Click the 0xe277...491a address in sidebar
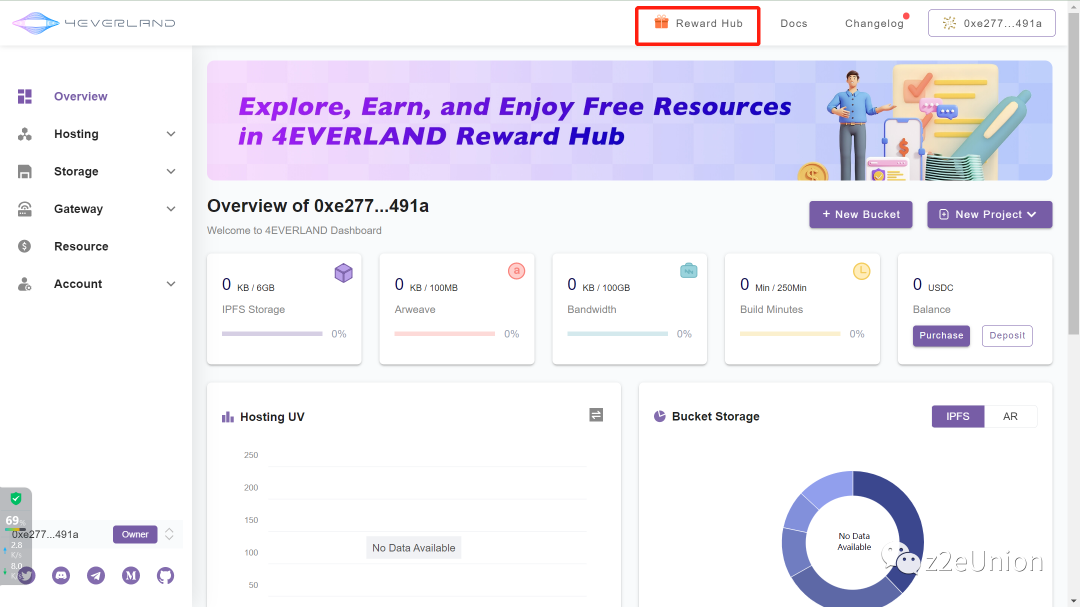Screen dimensions: 1080x607 [45, 534]
